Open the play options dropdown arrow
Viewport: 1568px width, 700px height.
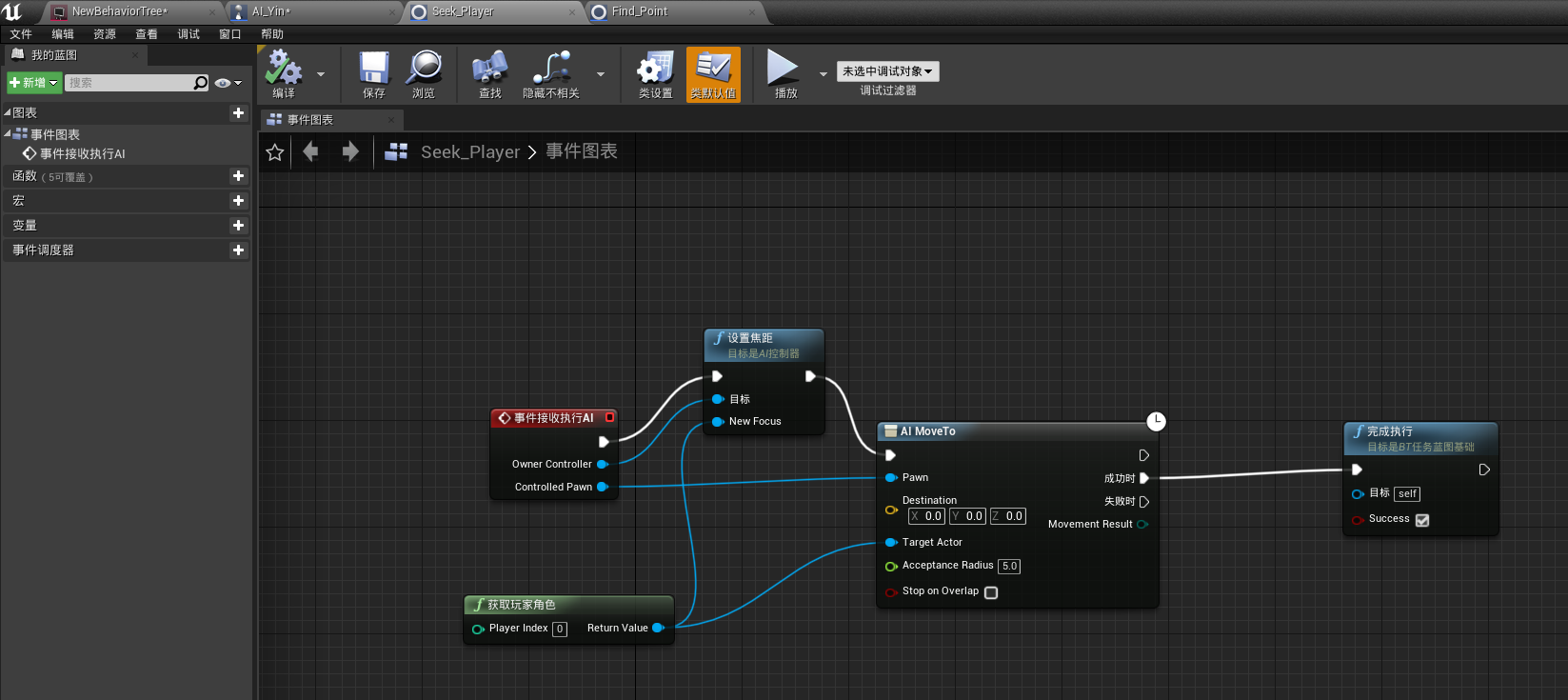(824, 74)
